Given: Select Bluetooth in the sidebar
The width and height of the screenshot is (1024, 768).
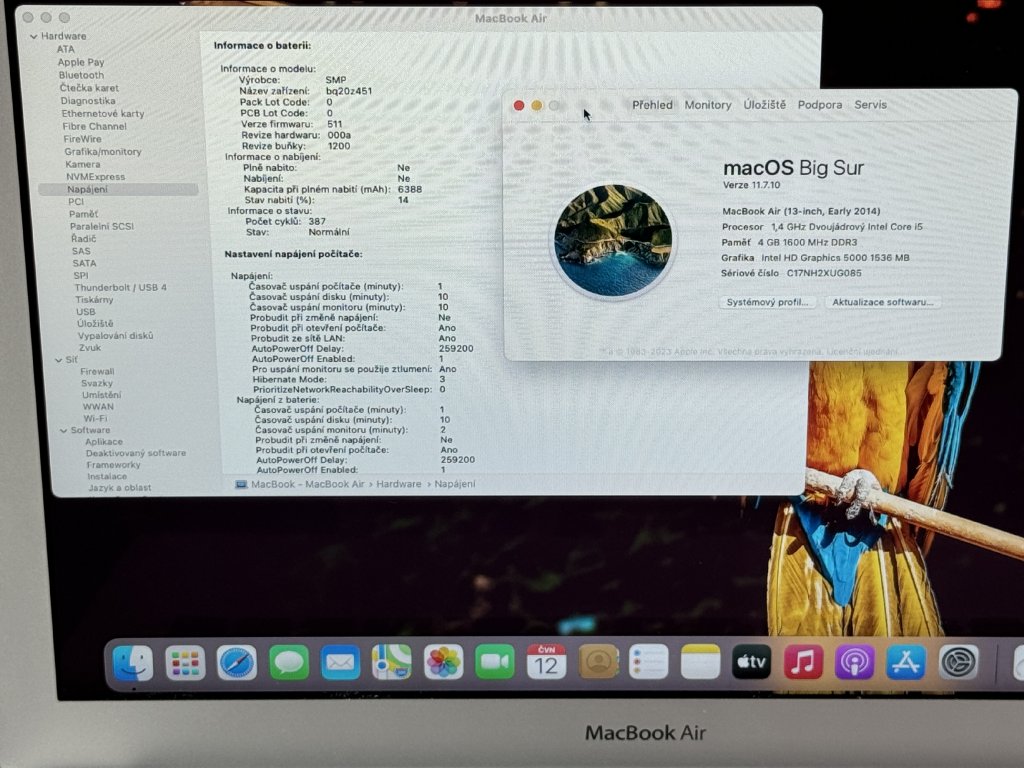Looking at the screenshot, I should 81,76.
